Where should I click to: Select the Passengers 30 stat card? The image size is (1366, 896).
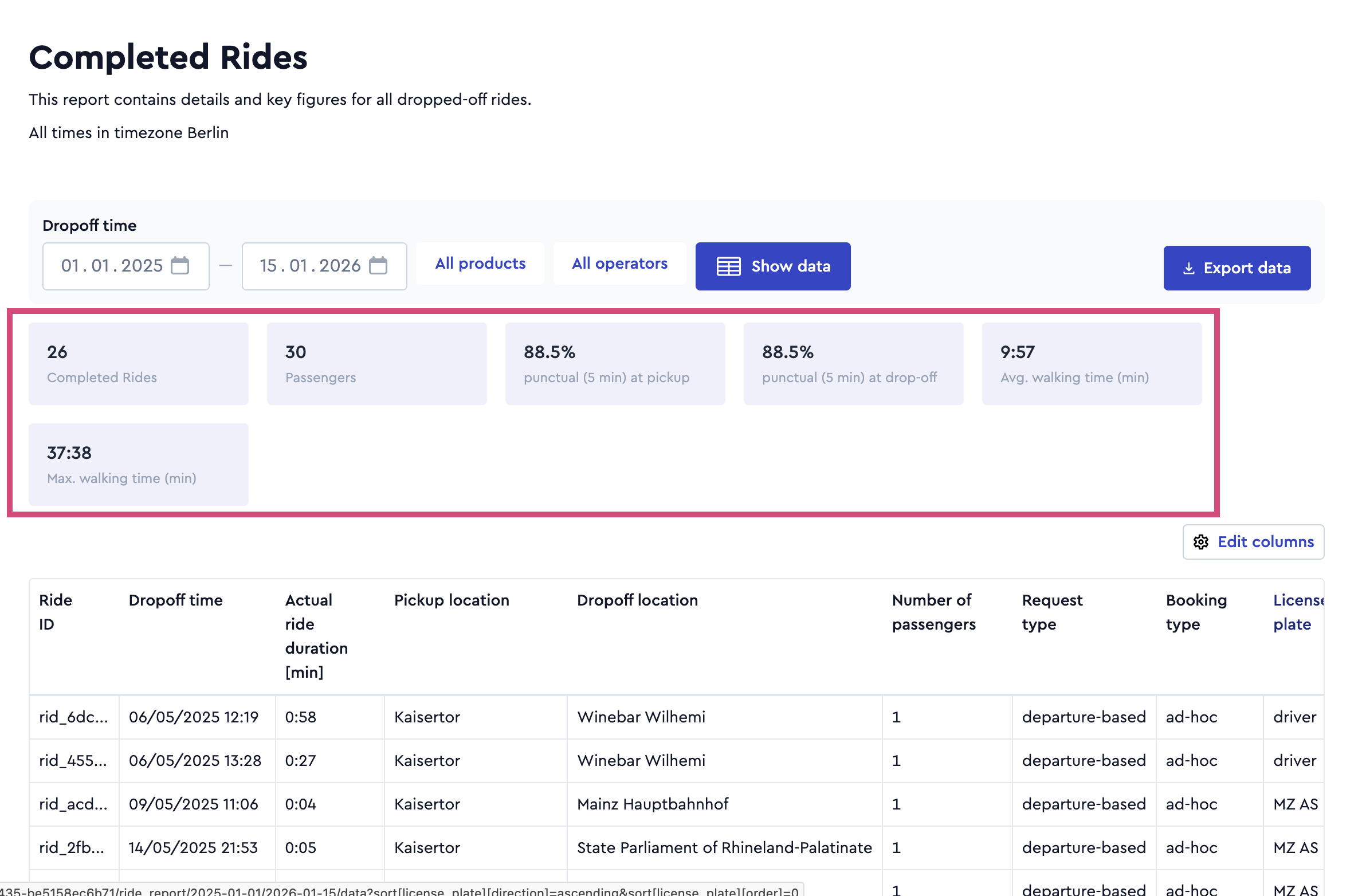tap(376, 364)
